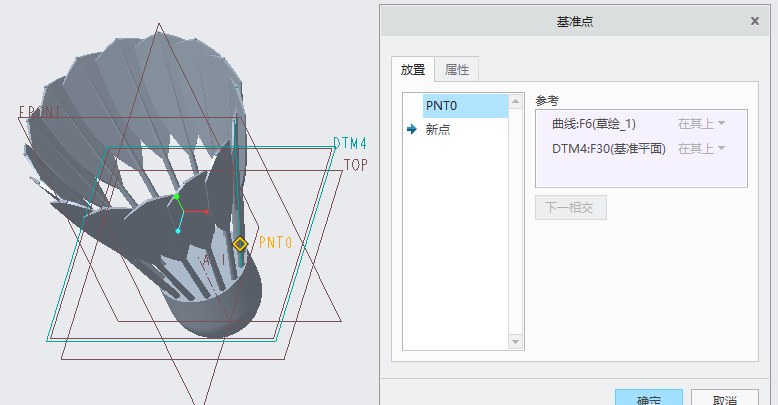Select reference DTM4:F30(基准平面)
This screenshot has height=405, width=778.
click(x=609, y=148)
